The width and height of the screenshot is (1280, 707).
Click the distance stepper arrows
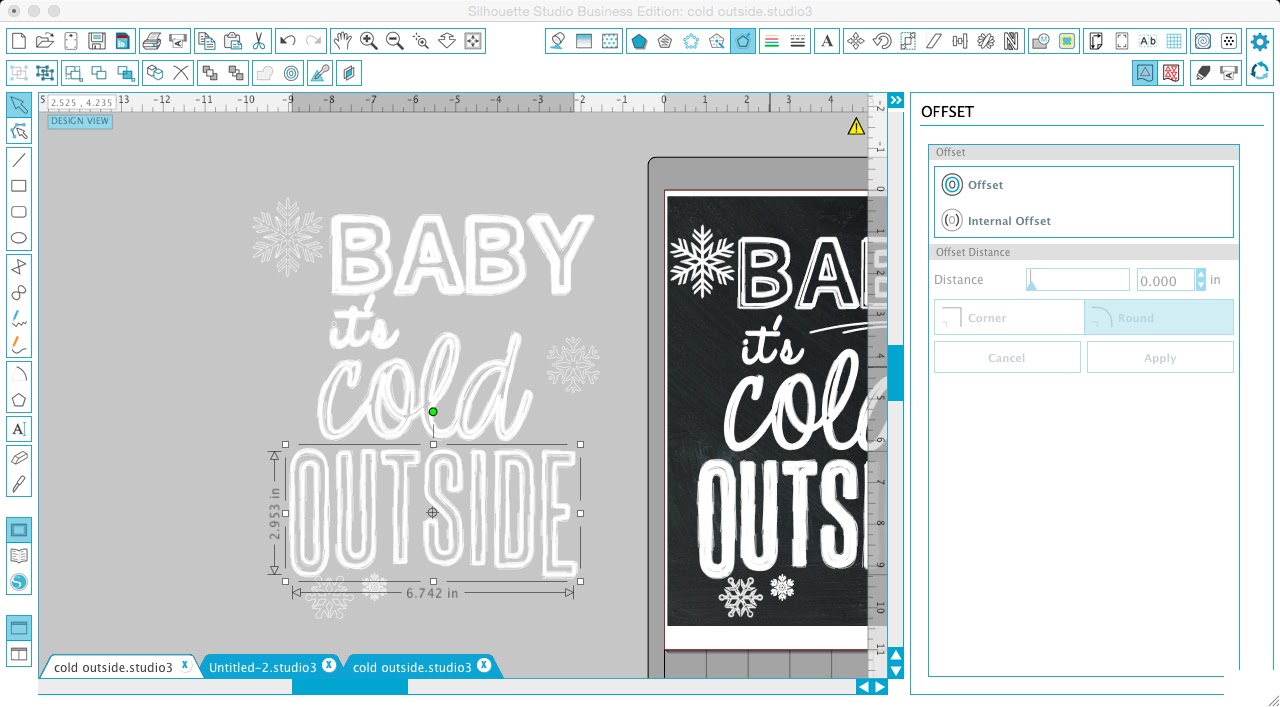pyautogui.click(x=1201, y=281)
